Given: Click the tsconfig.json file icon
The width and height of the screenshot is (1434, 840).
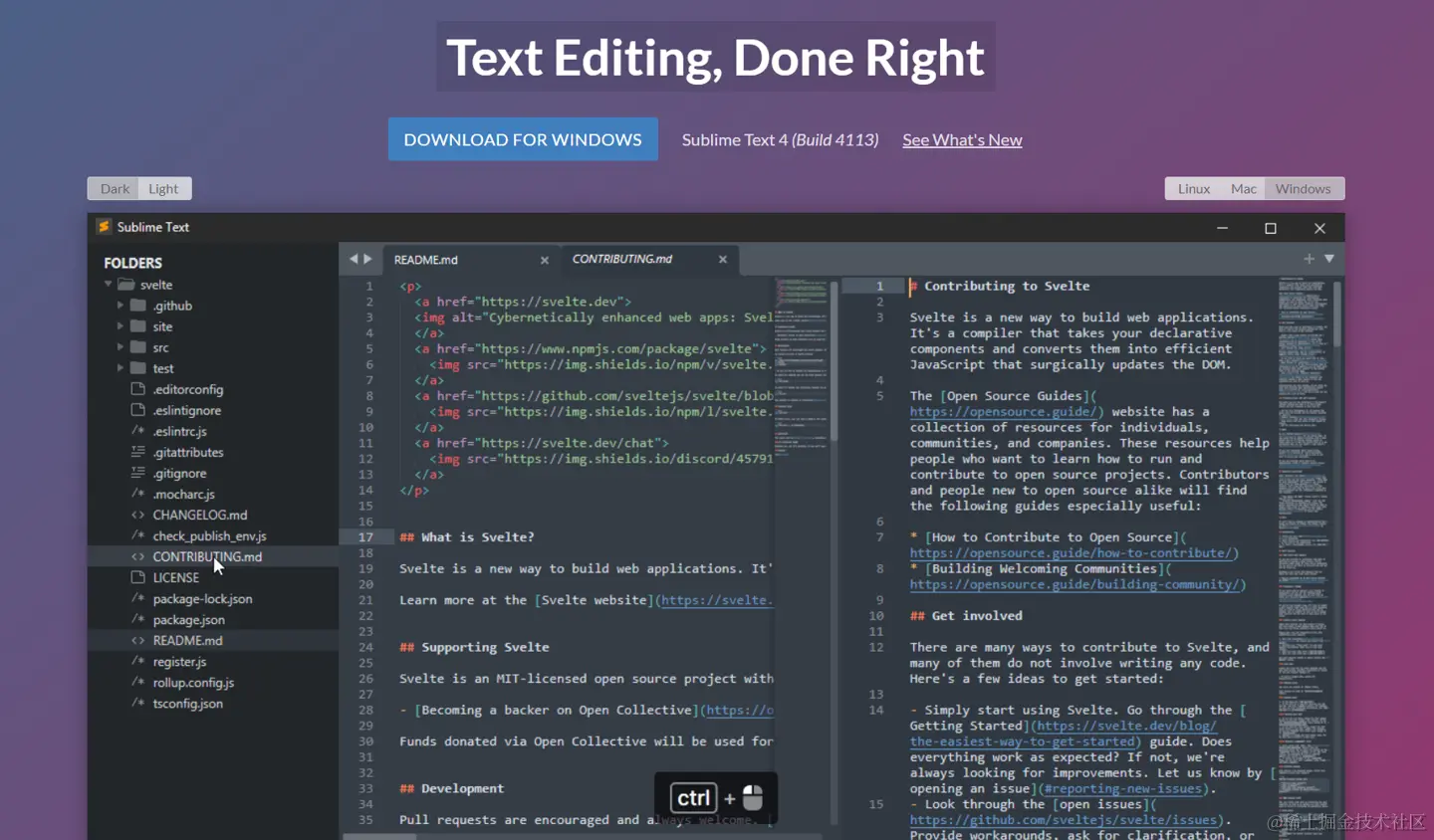Looking at the screenshot, I should tap(138, 703).
